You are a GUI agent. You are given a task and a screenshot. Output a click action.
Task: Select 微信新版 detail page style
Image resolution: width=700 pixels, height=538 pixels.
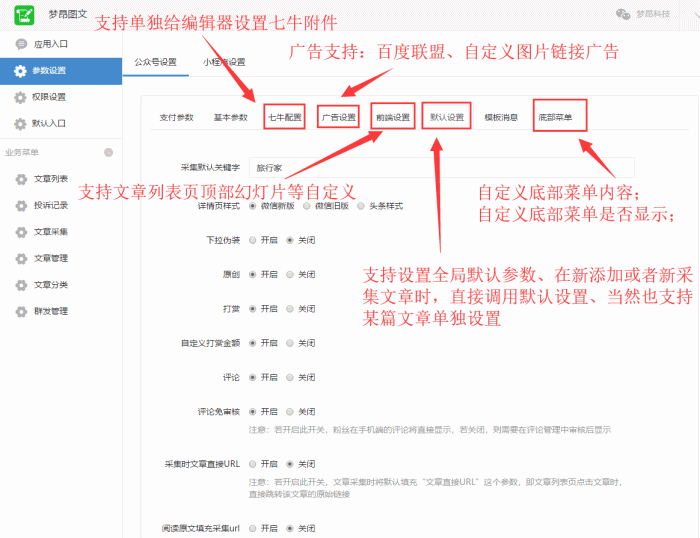coord(253,206)
